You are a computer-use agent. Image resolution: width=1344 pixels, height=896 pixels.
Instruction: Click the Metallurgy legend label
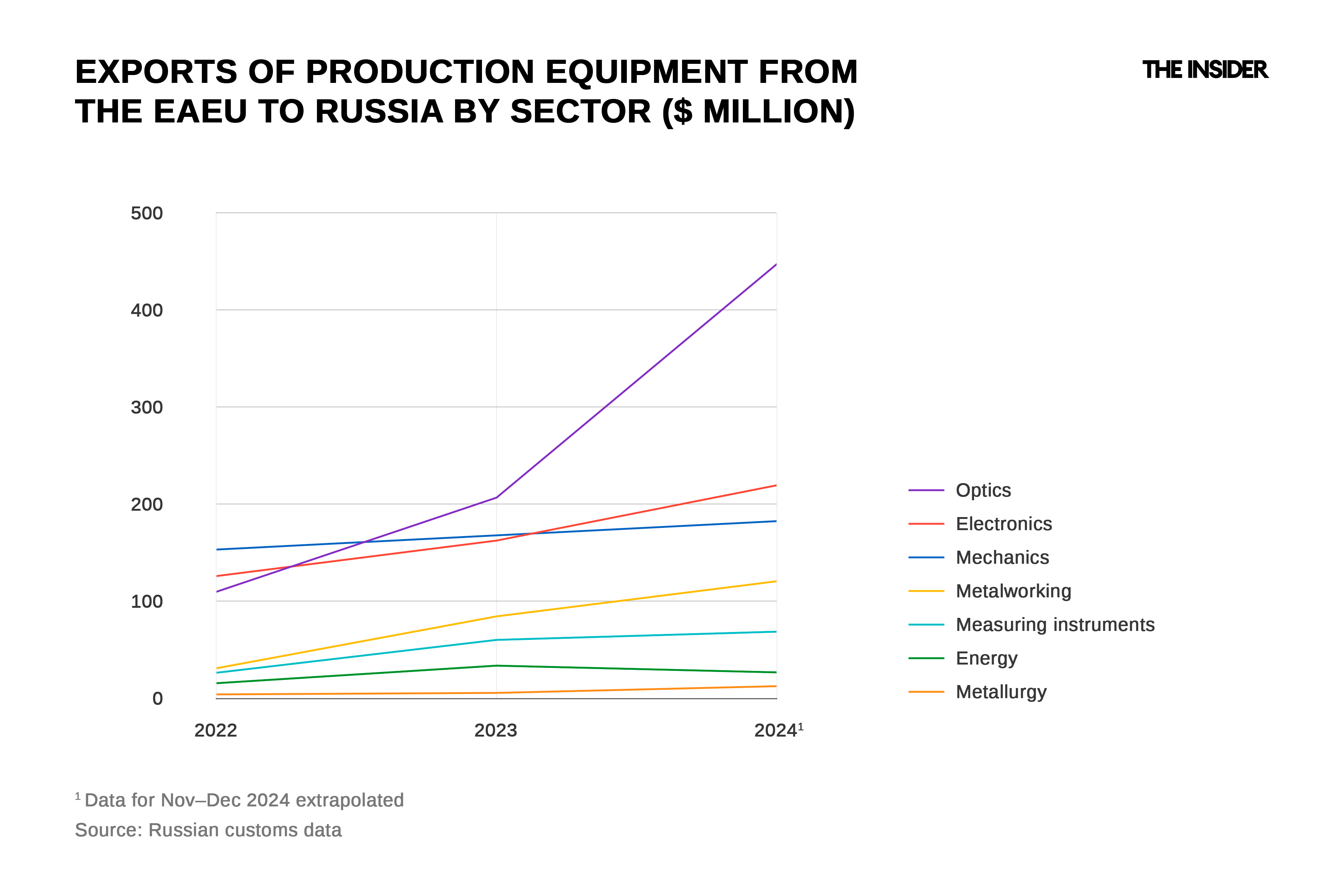pyautogui.click(x=1001, y=692)
